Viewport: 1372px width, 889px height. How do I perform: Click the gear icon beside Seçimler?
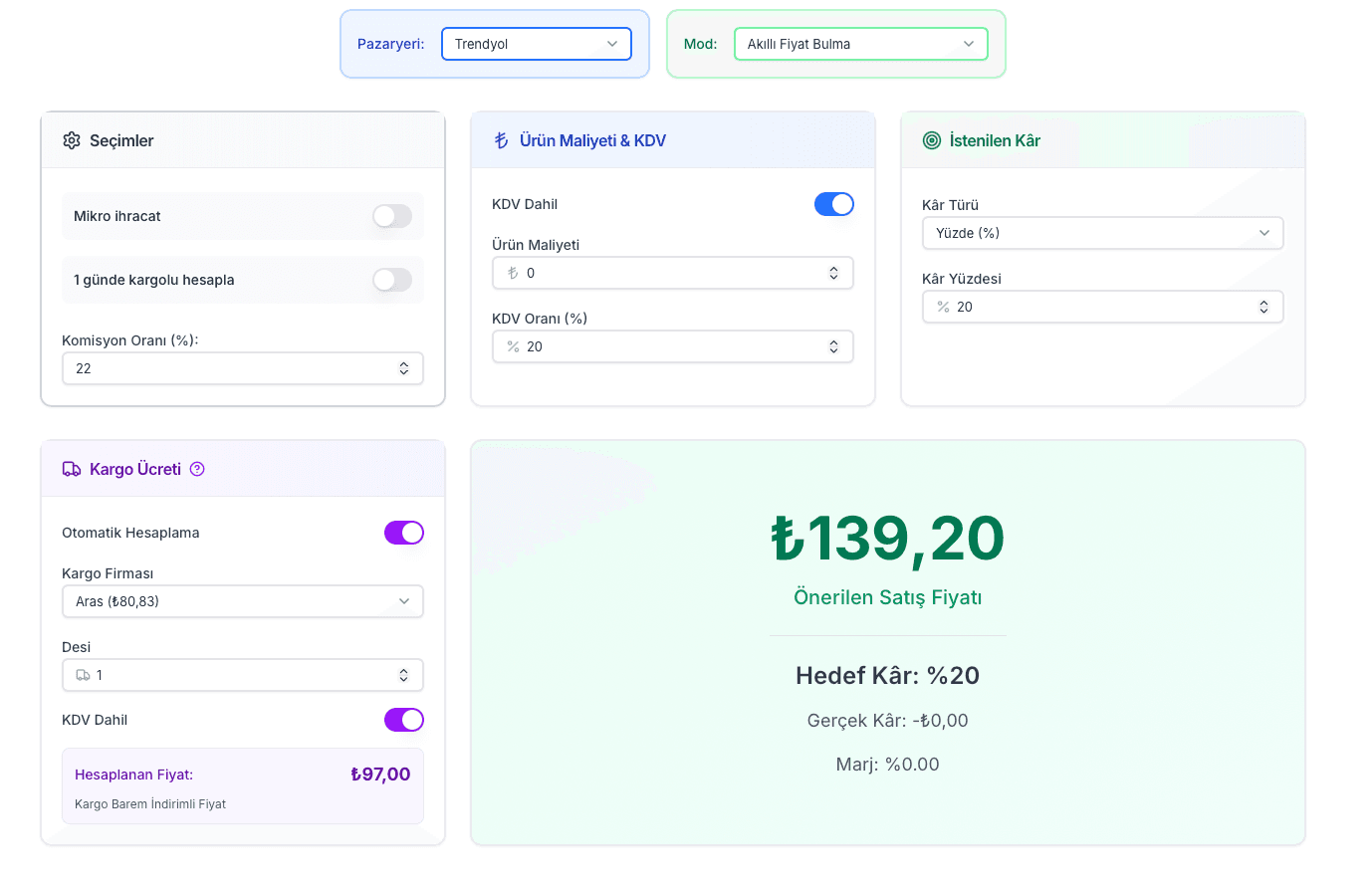point(72,140)
